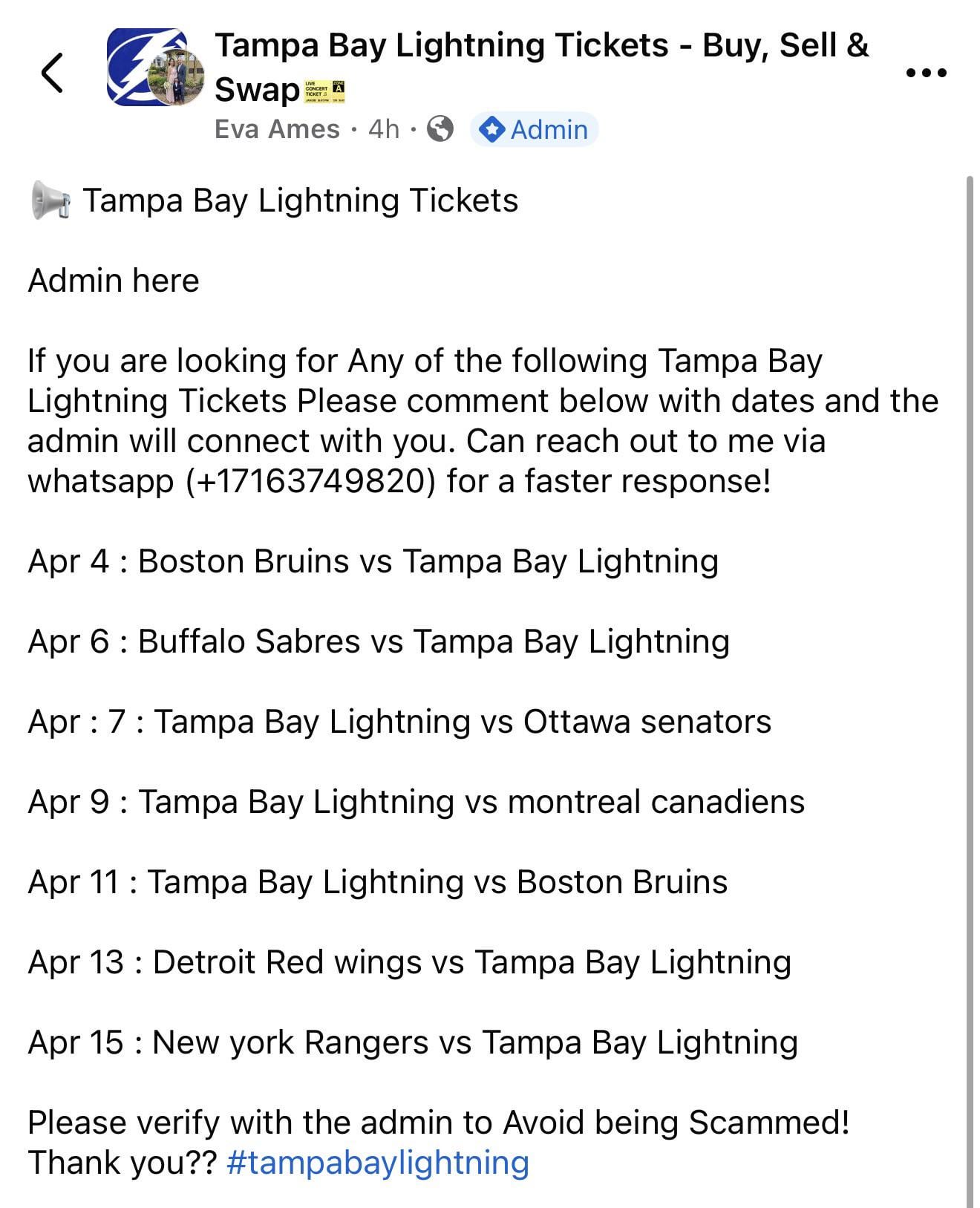This screenshot has width=980, height=1208.
Task: Click the globe public-audience icon
Action: (441, 129)
